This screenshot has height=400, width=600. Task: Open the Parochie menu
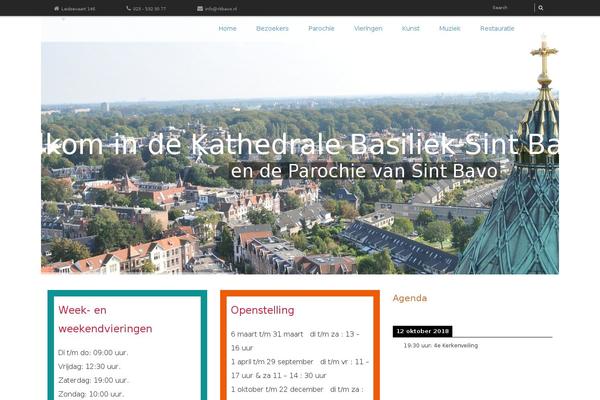tap(321, 28)
